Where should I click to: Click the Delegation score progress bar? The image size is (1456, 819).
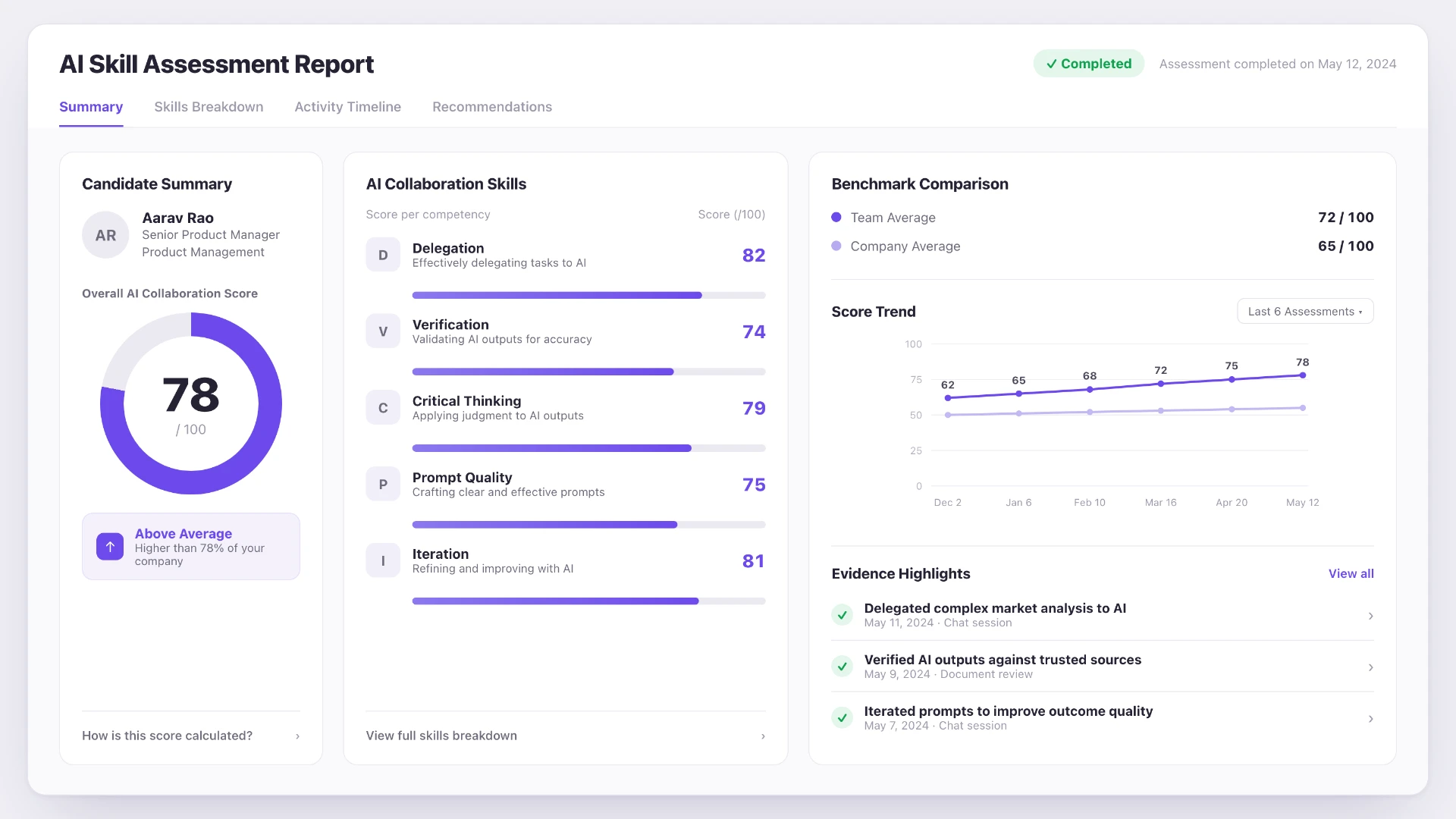588,296
